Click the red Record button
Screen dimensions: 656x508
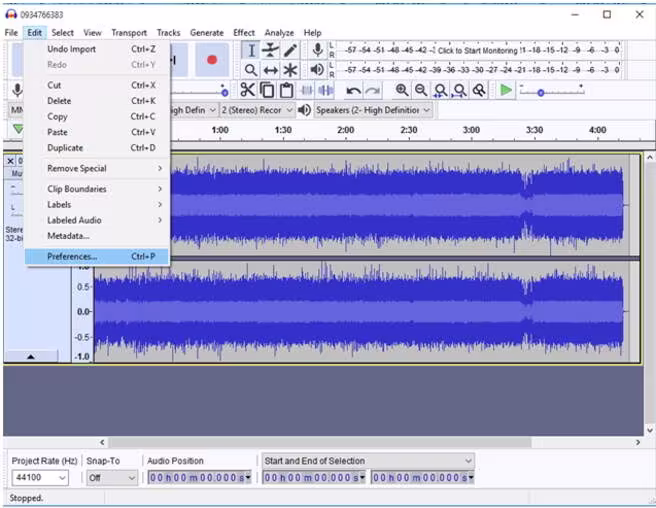(x=212, y=60)
